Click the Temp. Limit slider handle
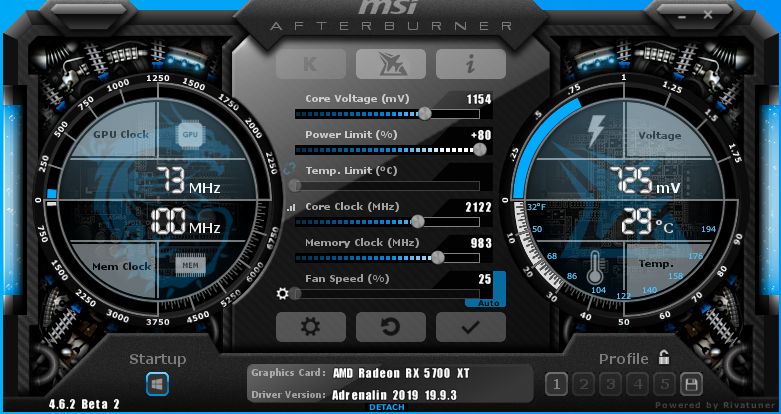Screen dimensions: 781x414 click(295, 186)
